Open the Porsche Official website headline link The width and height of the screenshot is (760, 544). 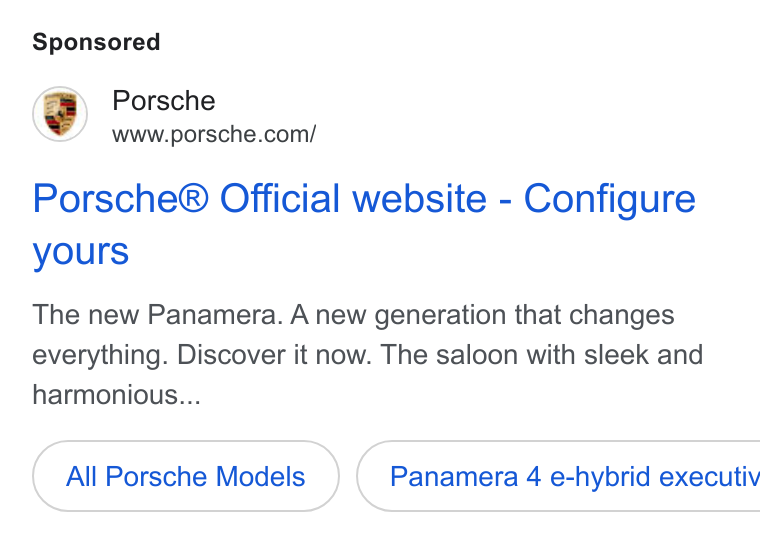click(364, 224)
